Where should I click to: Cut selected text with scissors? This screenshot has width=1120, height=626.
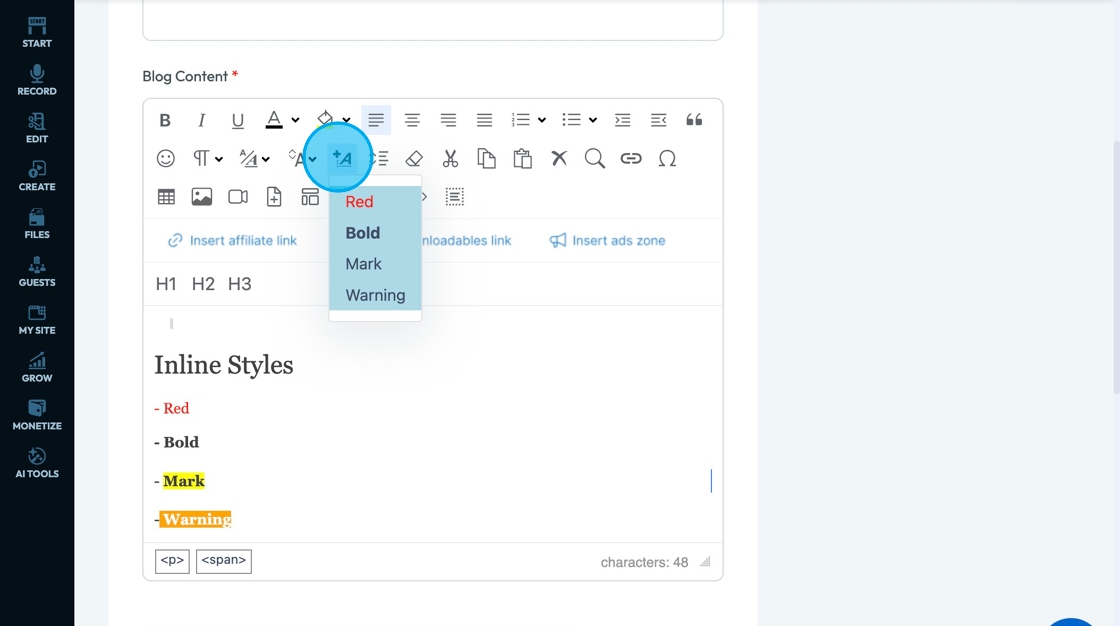450,159
